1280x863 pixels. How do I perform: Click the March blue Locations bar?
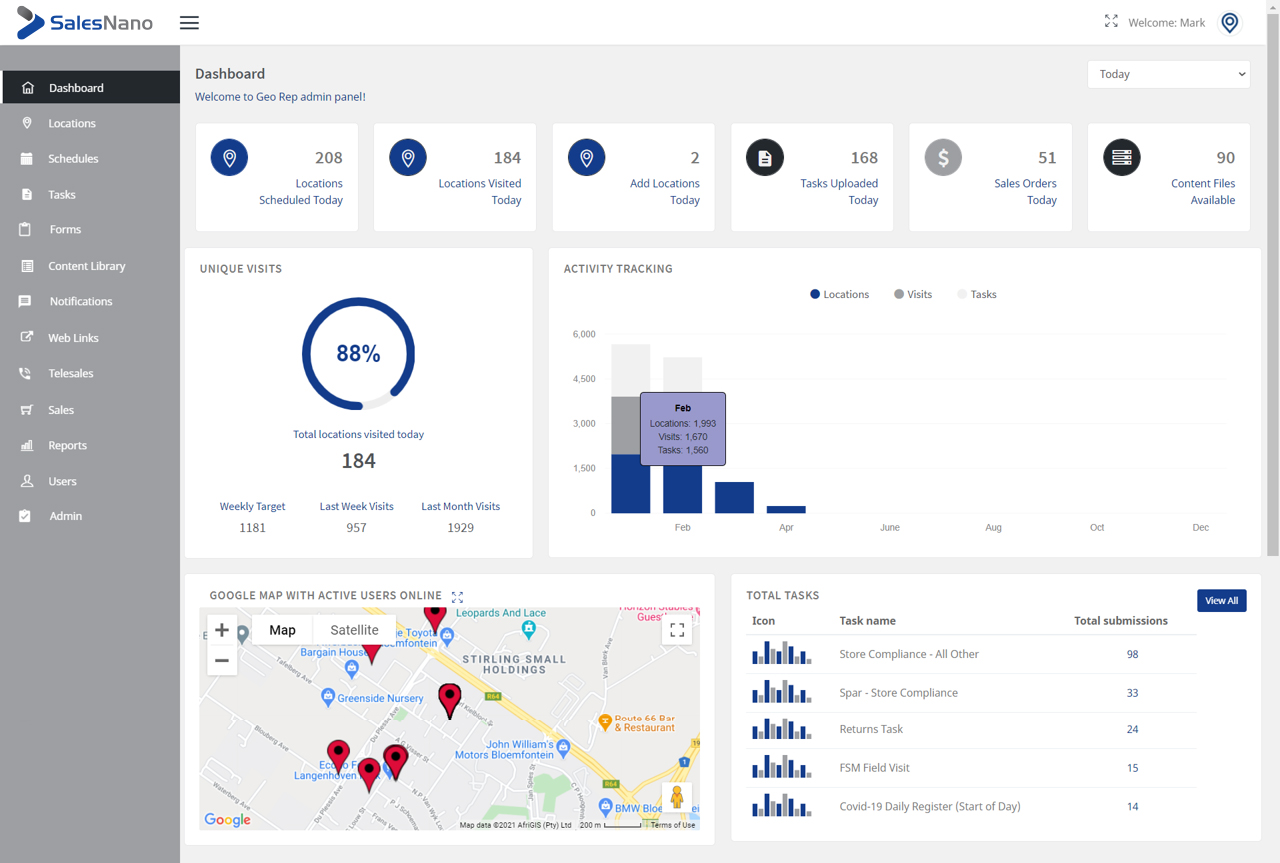pos(735,497)
